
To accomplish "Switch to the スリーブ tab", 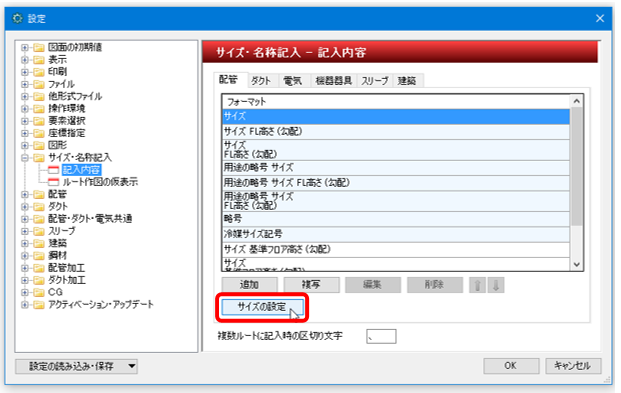I will pyautogui.click(x=375, y=81).
